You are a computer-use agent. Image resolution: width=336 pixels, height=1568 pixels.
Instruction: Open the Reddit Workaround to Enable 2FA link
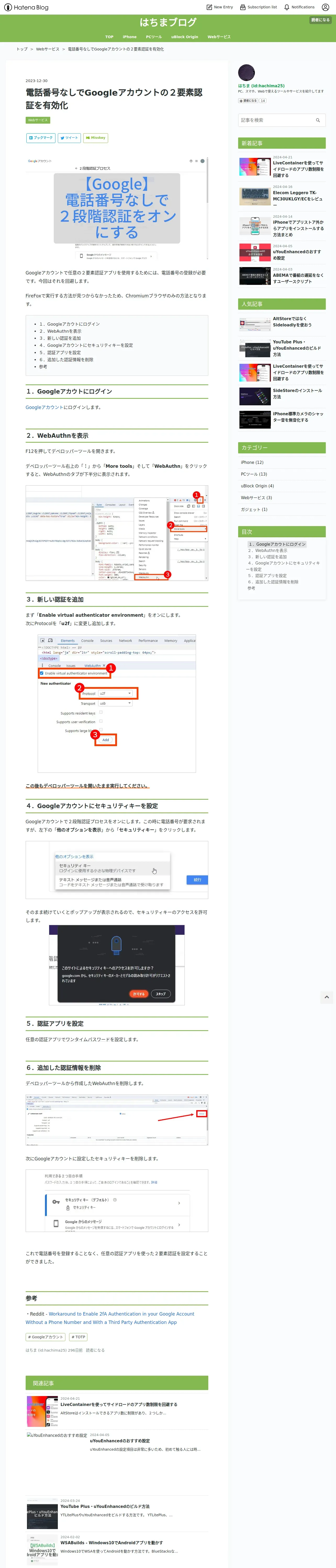click(110, 1318)
